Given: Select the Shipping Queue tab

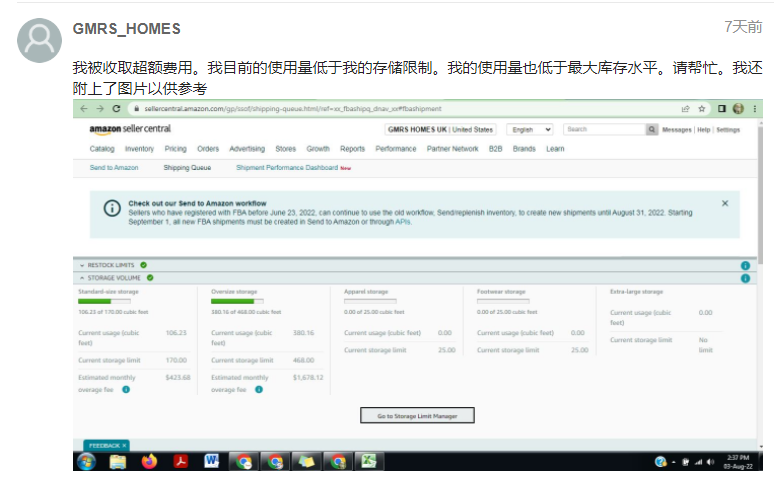Looking at the screenshot, I should [187, 168].
